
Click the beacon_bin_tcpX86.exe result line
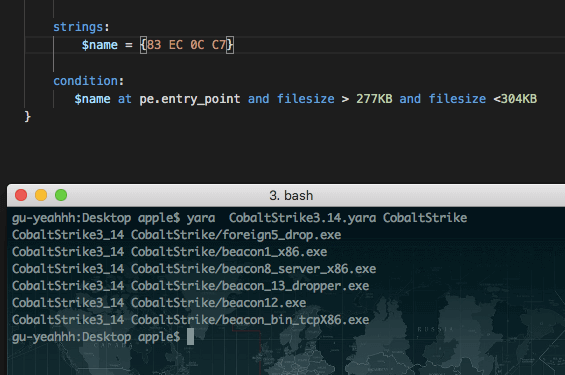190,320
